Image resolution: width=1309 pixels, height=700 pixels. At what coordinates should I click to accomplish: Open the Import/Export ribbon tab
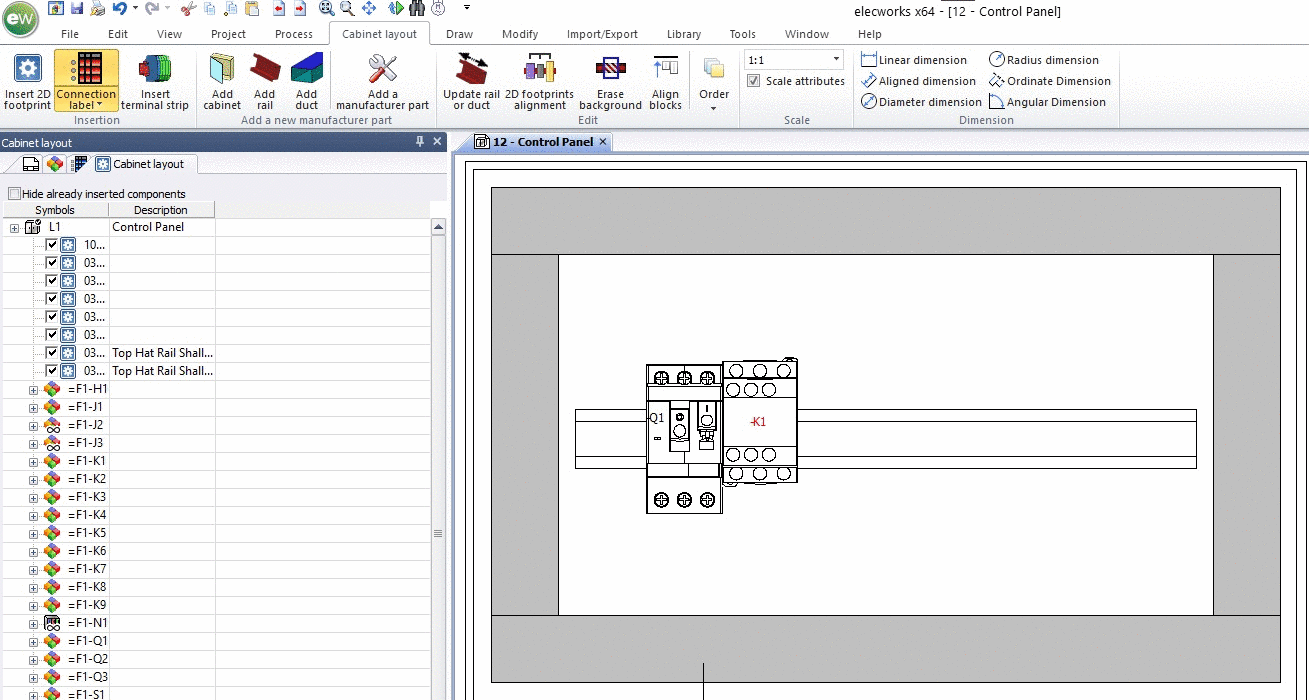[x=602, y=34]
